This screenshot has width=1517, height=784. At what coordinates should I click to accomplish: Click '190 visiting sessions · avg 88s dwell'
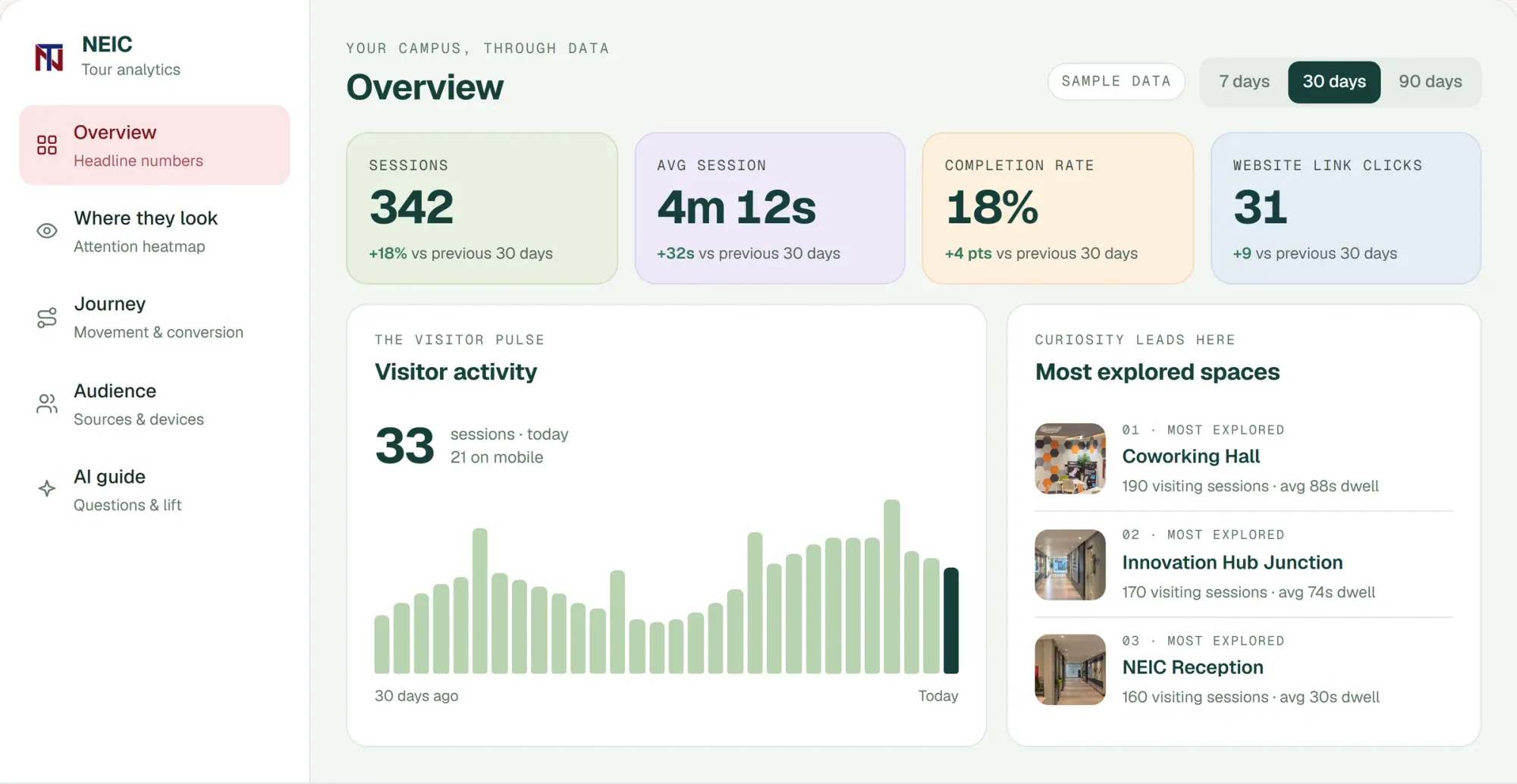tap(1250, 486)
